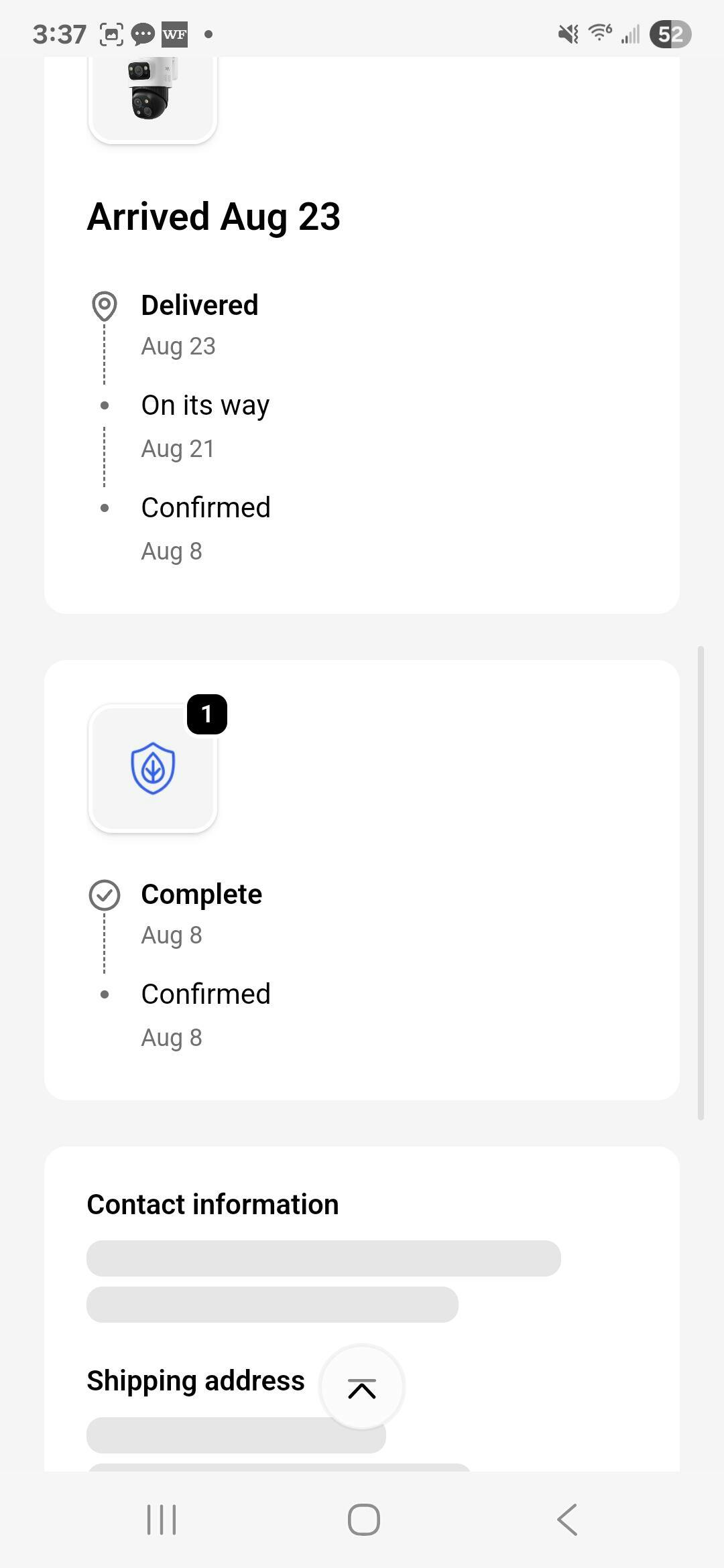Image resolution: width=724 pixels, height=1568 pixels.
Task: Tap the Arrived Aug 23 heading
Action: [214, 217]
